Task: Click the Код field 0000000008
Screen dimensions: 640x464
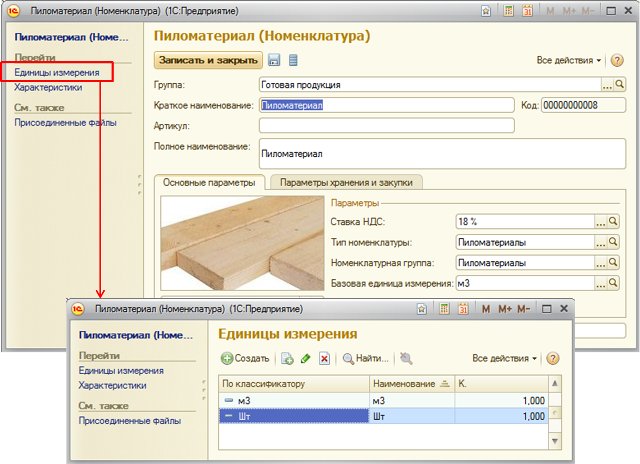Action: click(x=583, y=105)
